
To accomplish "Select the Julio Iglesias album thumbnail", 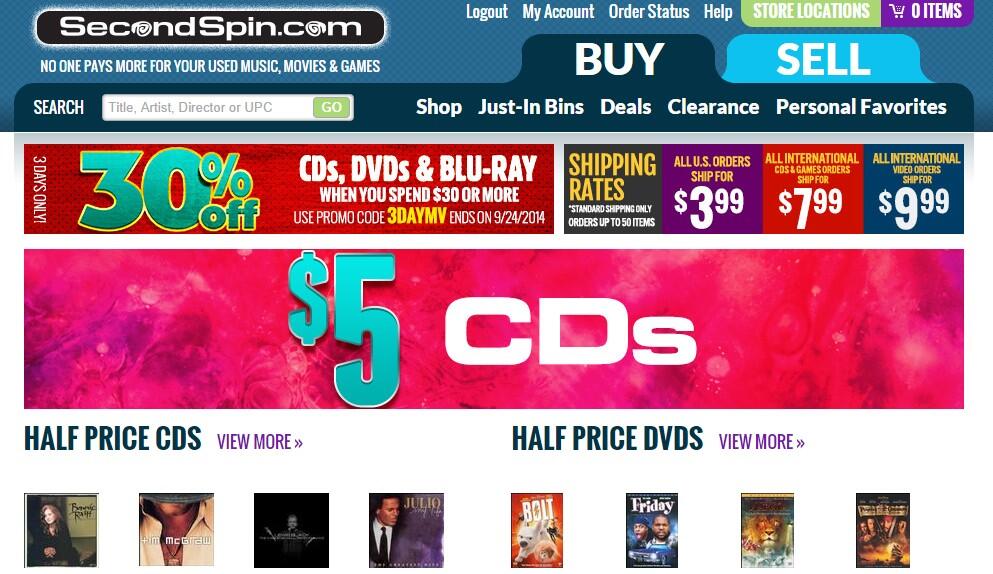I will point(407,530).
